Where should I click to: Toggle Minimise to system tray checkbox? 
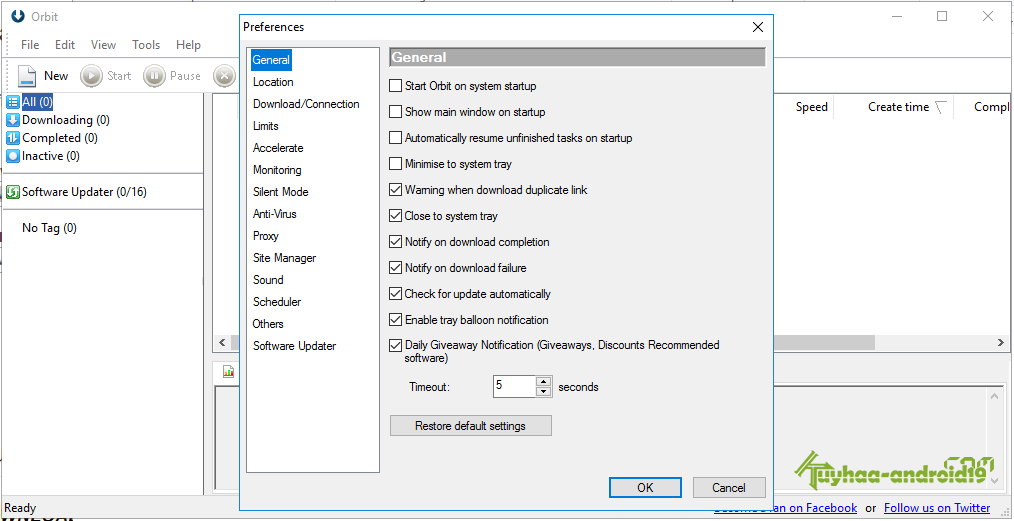tap(395, 164)
